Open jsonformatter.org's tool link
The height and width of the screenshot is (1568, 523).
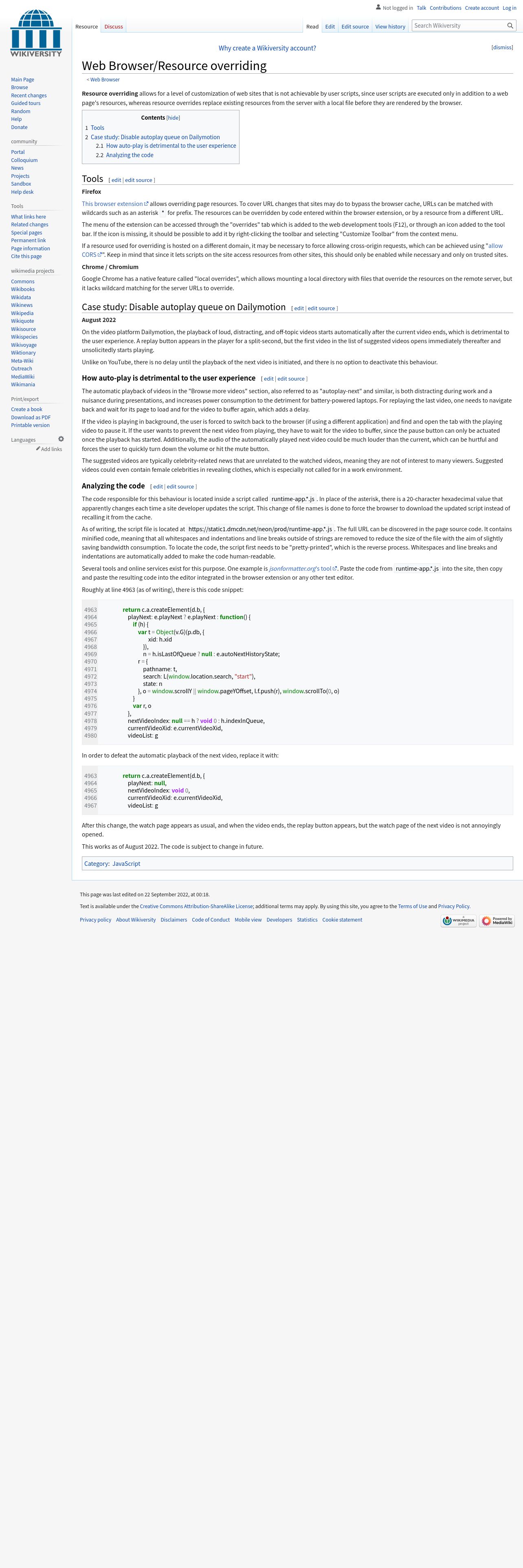coord(303,569)
